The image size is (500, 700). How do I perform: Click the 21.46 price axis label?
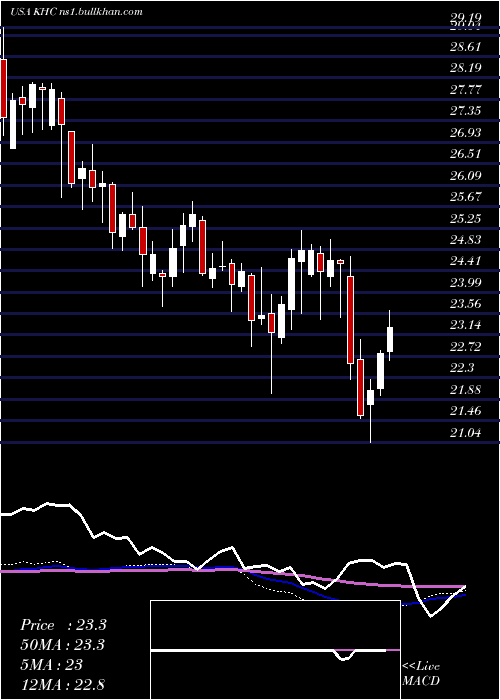coord(465,411)
